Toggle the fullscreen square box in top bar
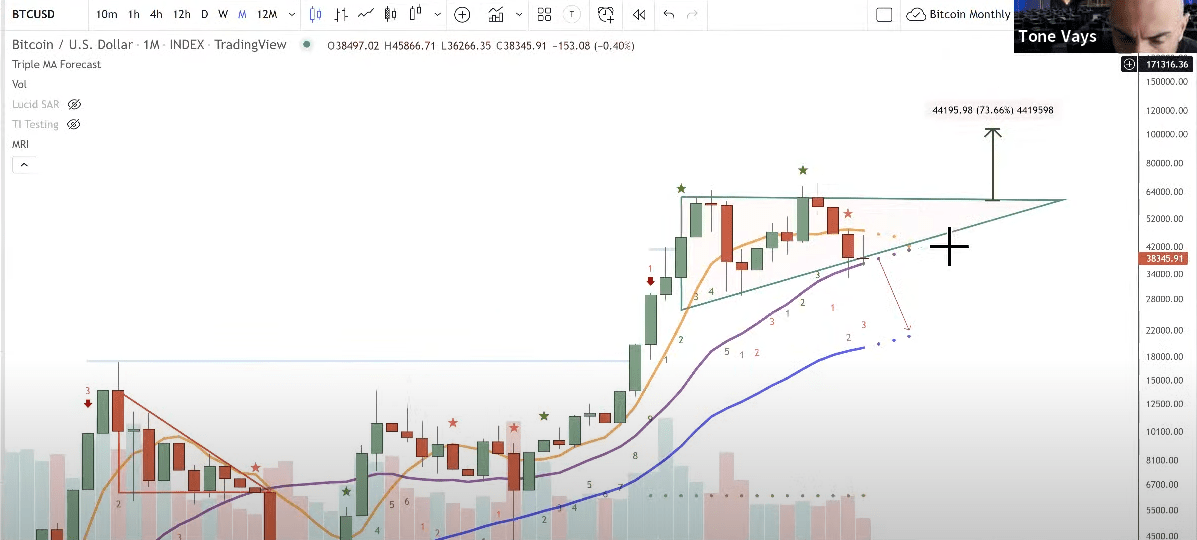This screenshot has height=540, width=1197. (x=883, y=15)
